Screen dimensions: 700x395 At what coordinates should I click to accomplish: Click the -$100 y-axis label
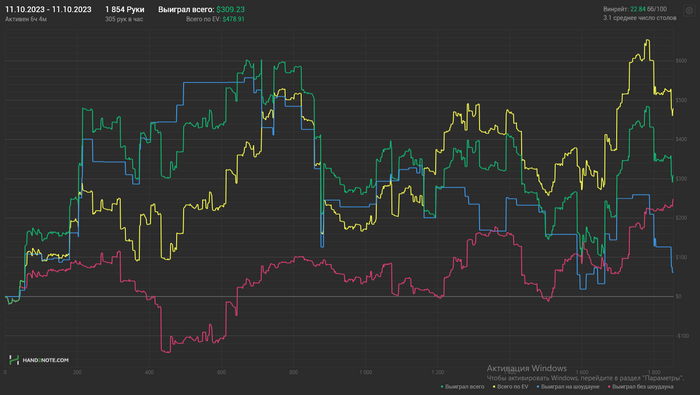click(x=682, y=336)
